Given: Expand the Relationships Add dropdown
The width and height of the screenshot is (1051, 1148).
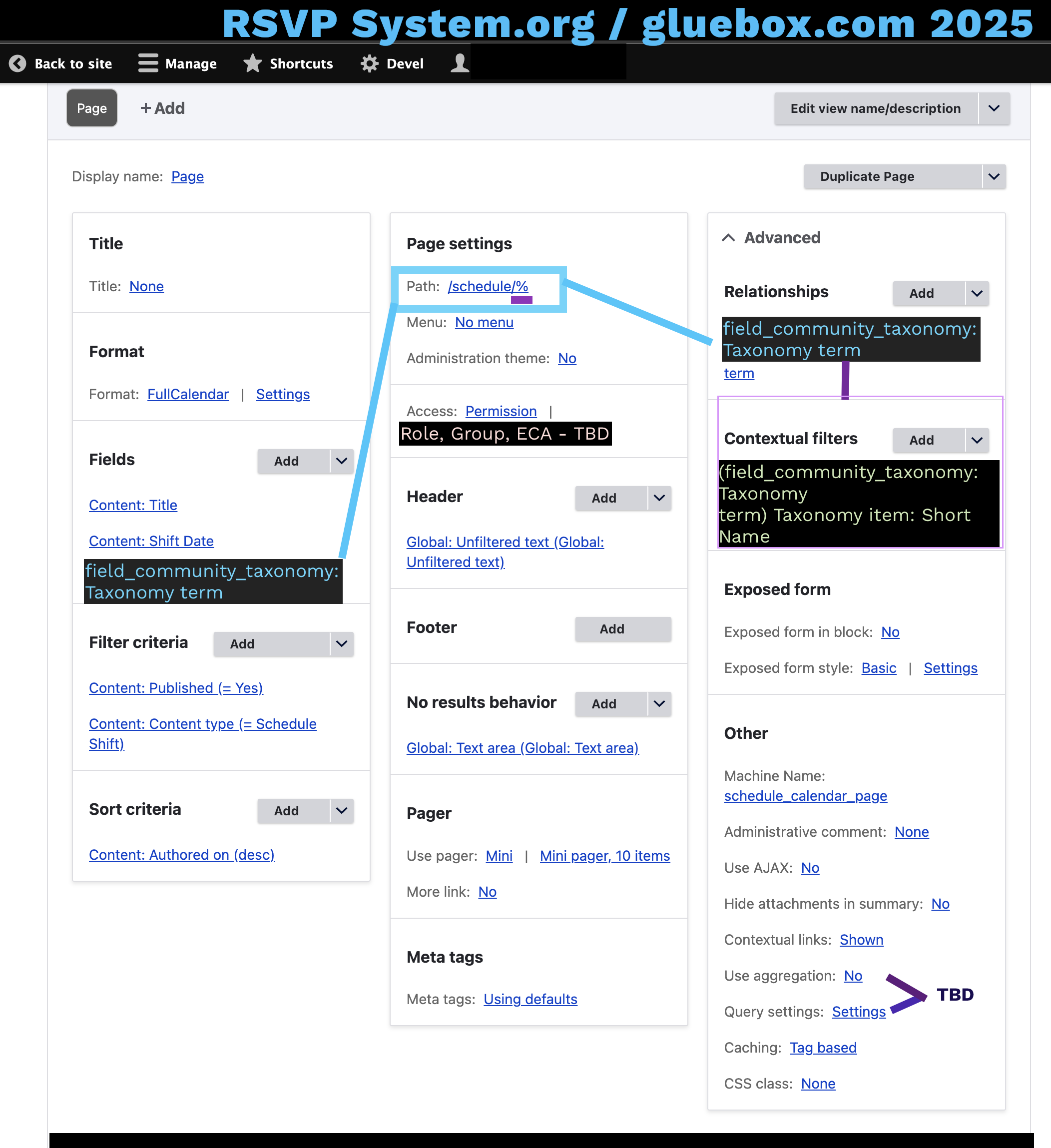Looking at the screenshot, I should tap(976, 292).
